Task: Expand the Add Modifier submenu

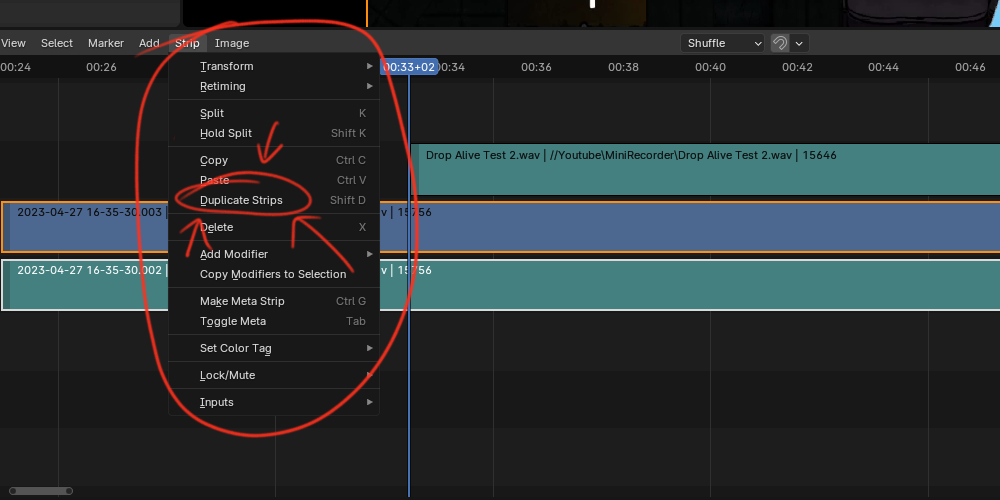Action: coord(274,254)
